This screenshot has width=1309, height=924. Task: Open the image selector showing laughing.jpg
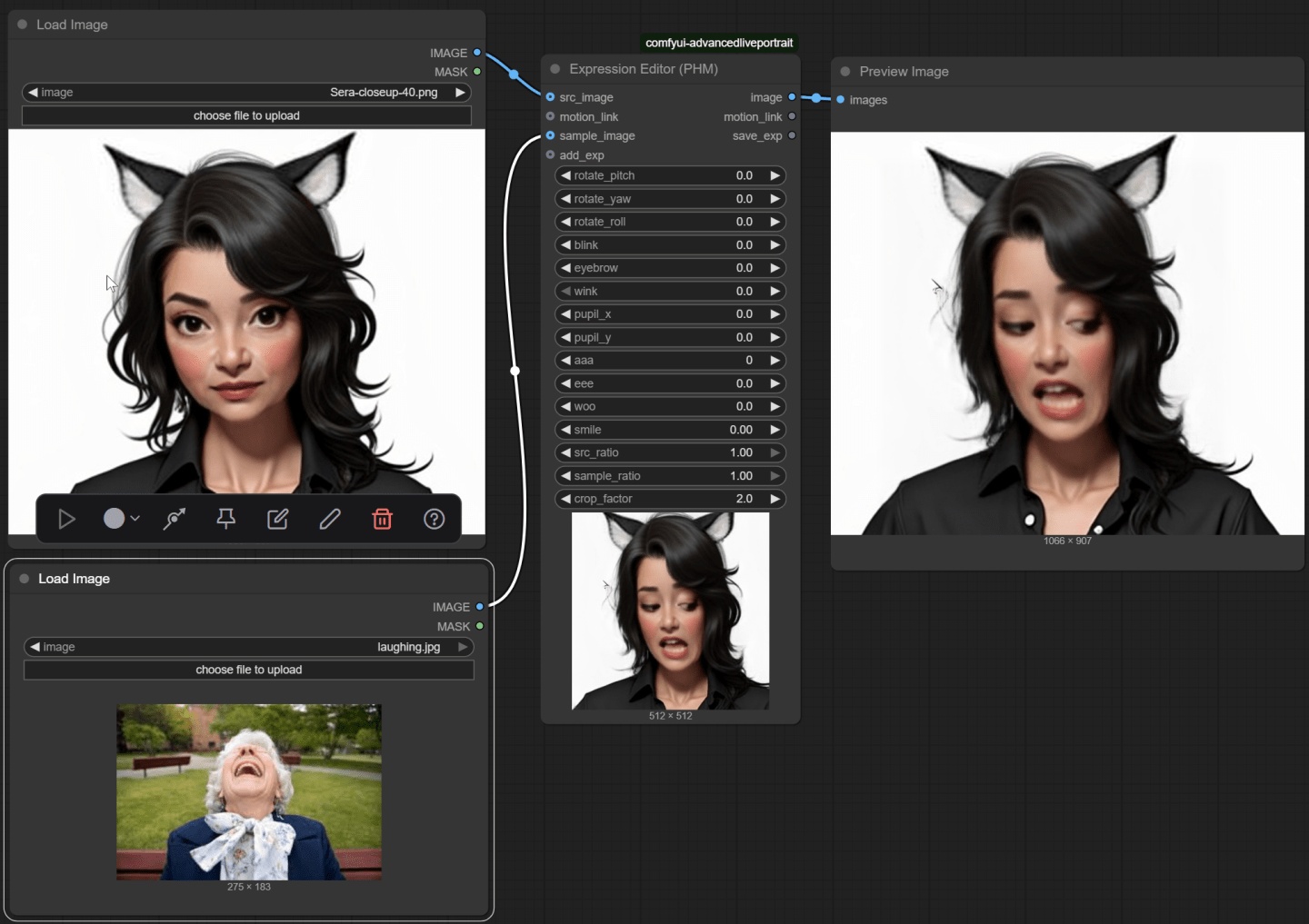[x=248, y=647]
